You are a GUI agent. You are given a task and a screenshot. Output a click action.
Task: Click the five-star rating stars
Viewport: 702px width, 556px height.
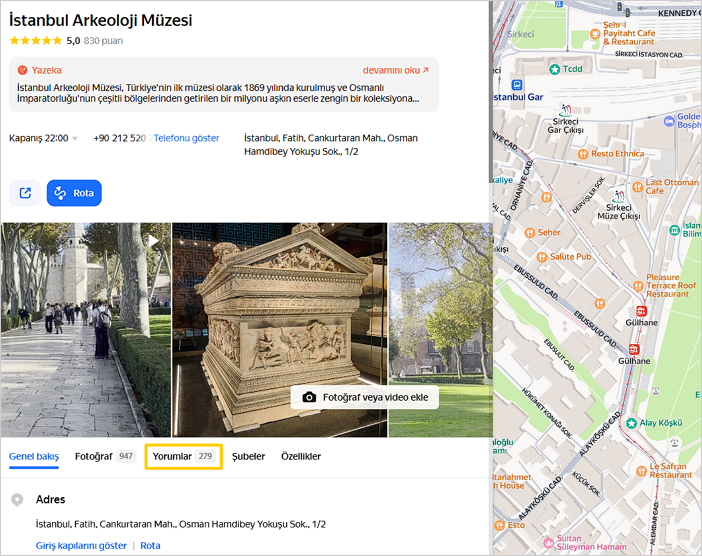35,41
